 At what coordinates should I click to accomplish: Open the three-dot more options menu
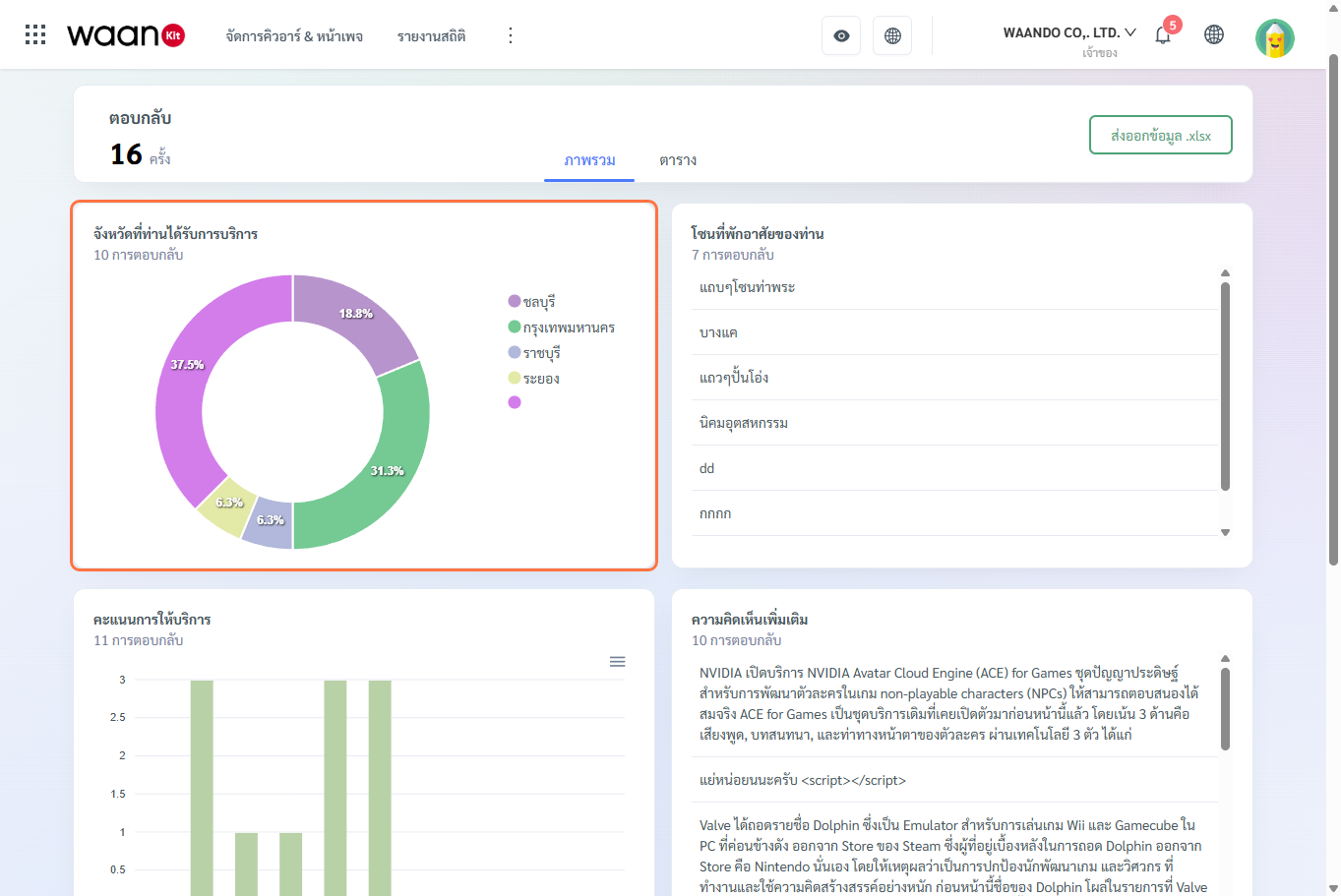(510, 35)
